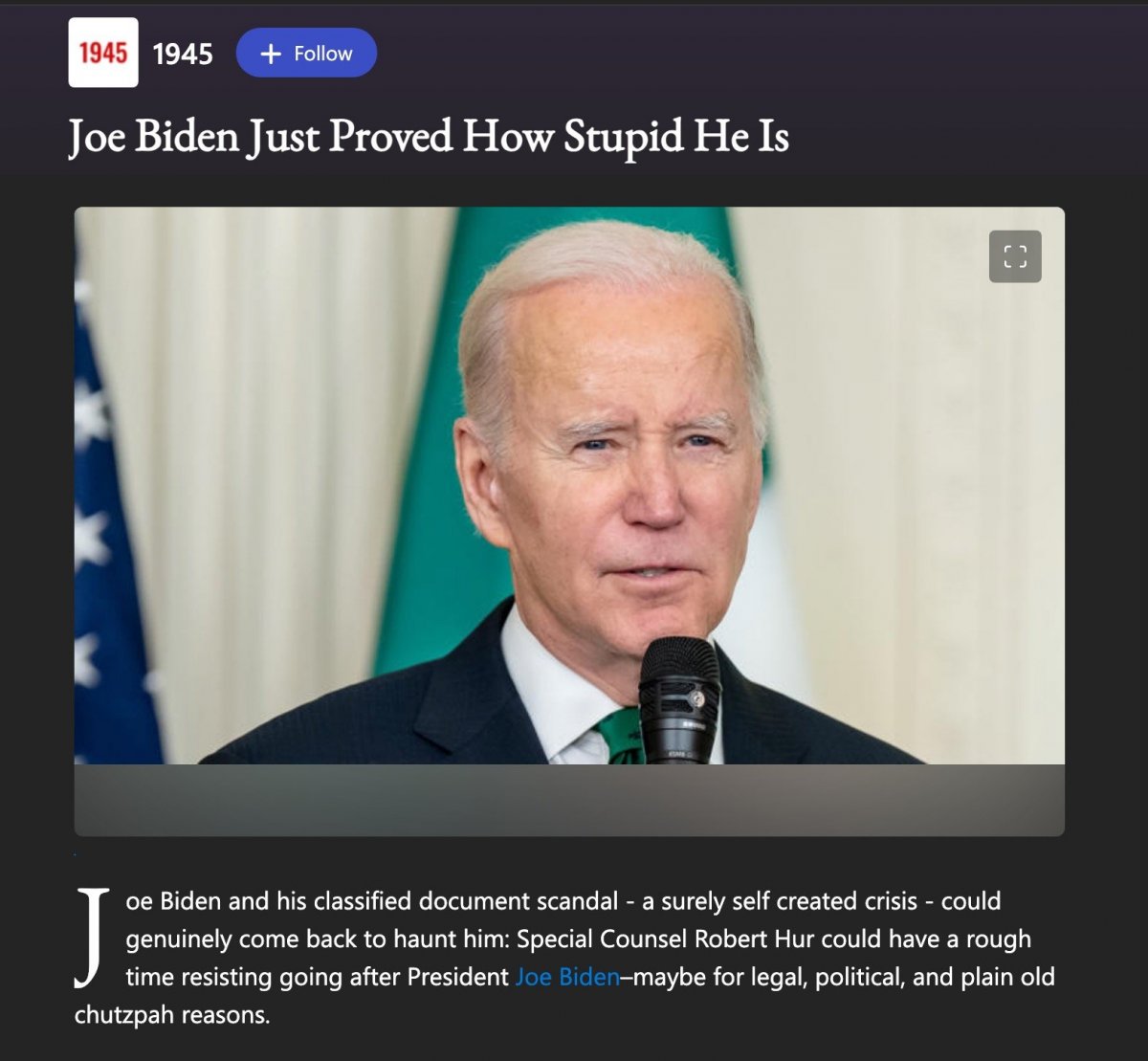Click the words 'chutzpah reasons' in the article
Viewport: 1148px width, 1061px height.
[172, 1015]
